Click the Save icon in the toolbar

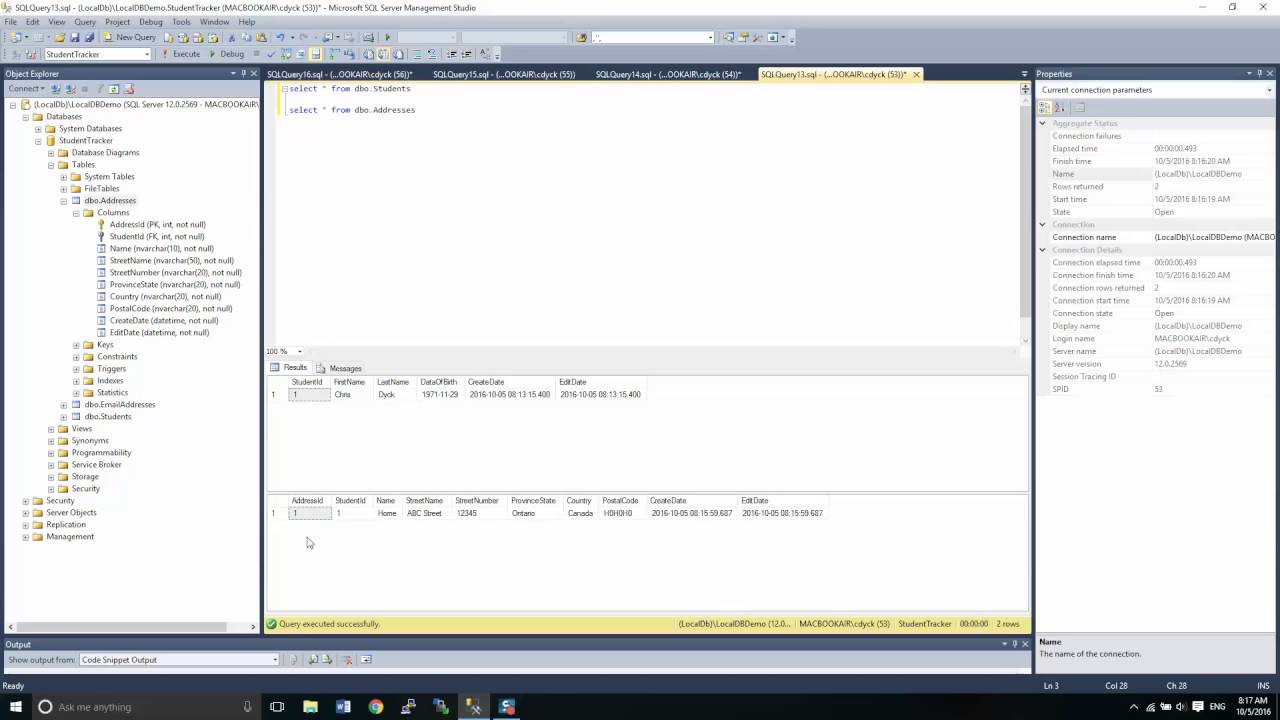point(75,37)
